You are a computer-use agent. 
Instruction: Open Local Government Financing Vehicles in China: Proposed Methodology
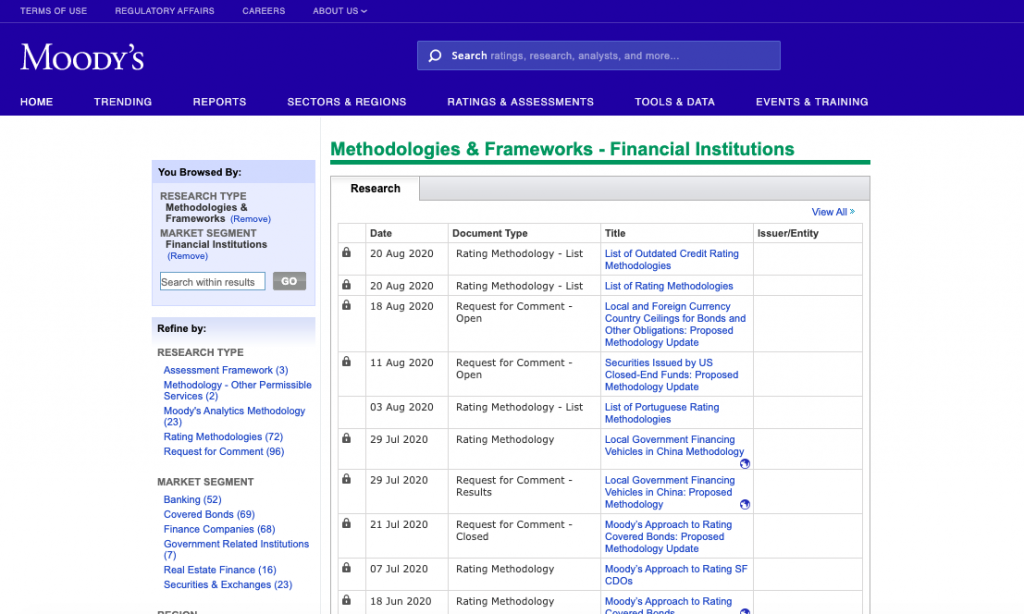(669, 493)
